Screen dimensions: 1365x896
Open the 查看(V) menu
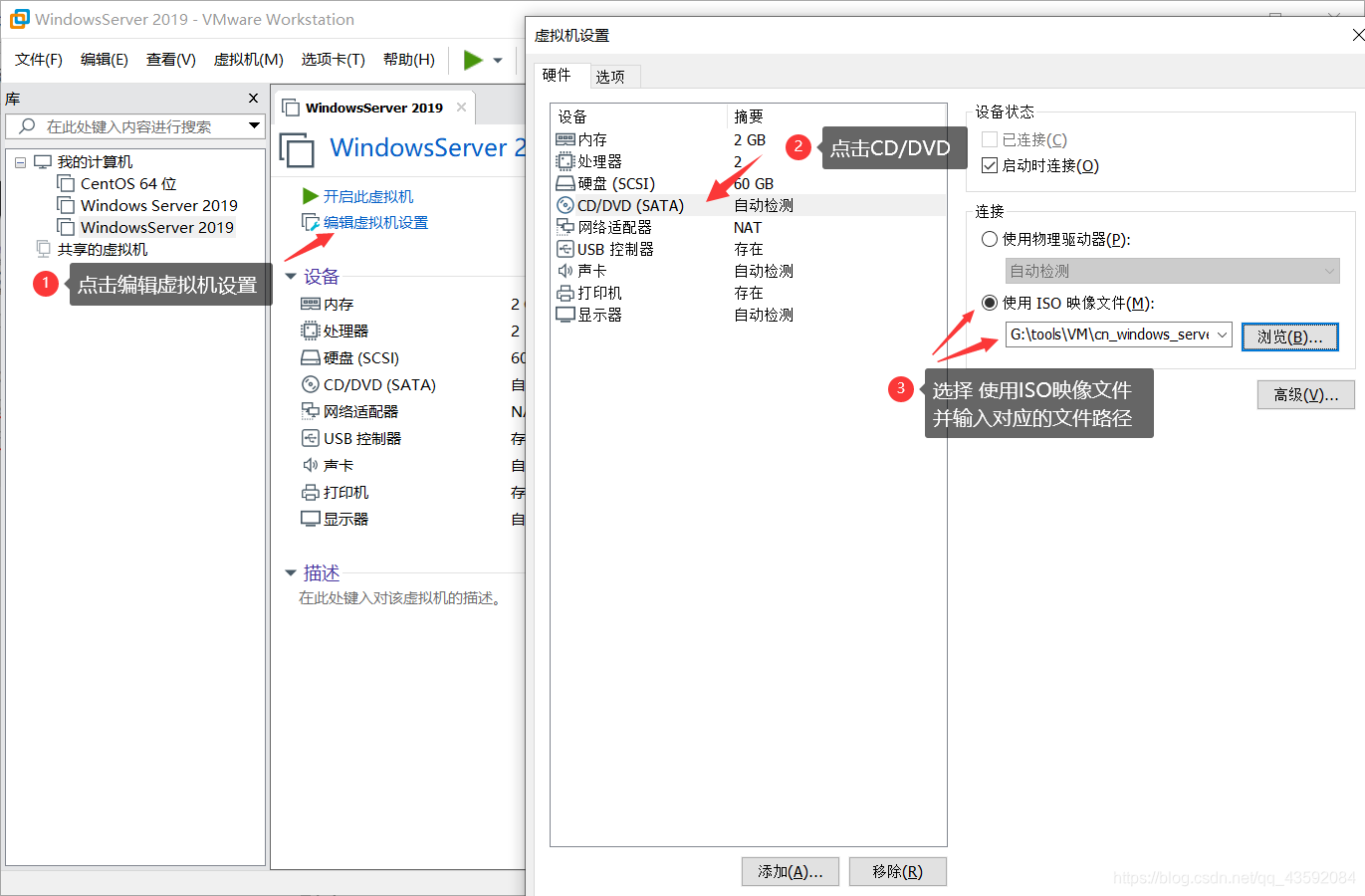pos(171,60)
